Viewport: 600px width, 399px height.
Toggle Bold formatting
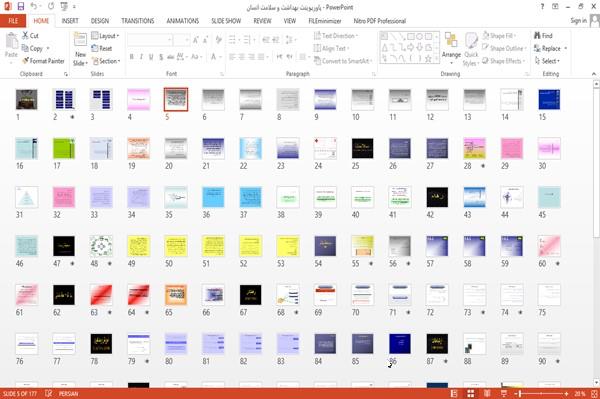[132, 57]
